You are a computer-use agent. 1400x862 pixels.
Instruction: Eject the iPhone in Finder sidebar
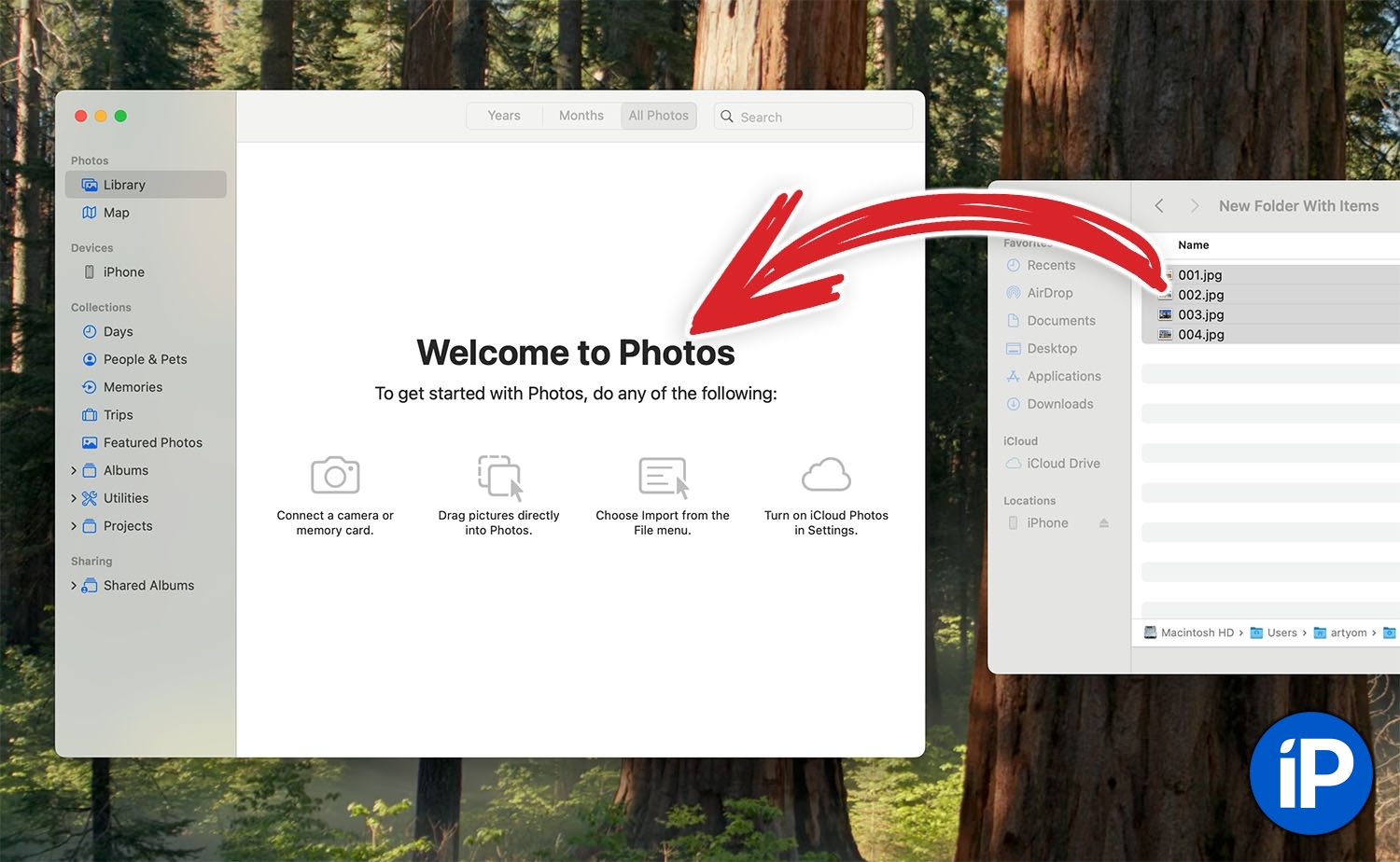click(x=1104, y=523)
